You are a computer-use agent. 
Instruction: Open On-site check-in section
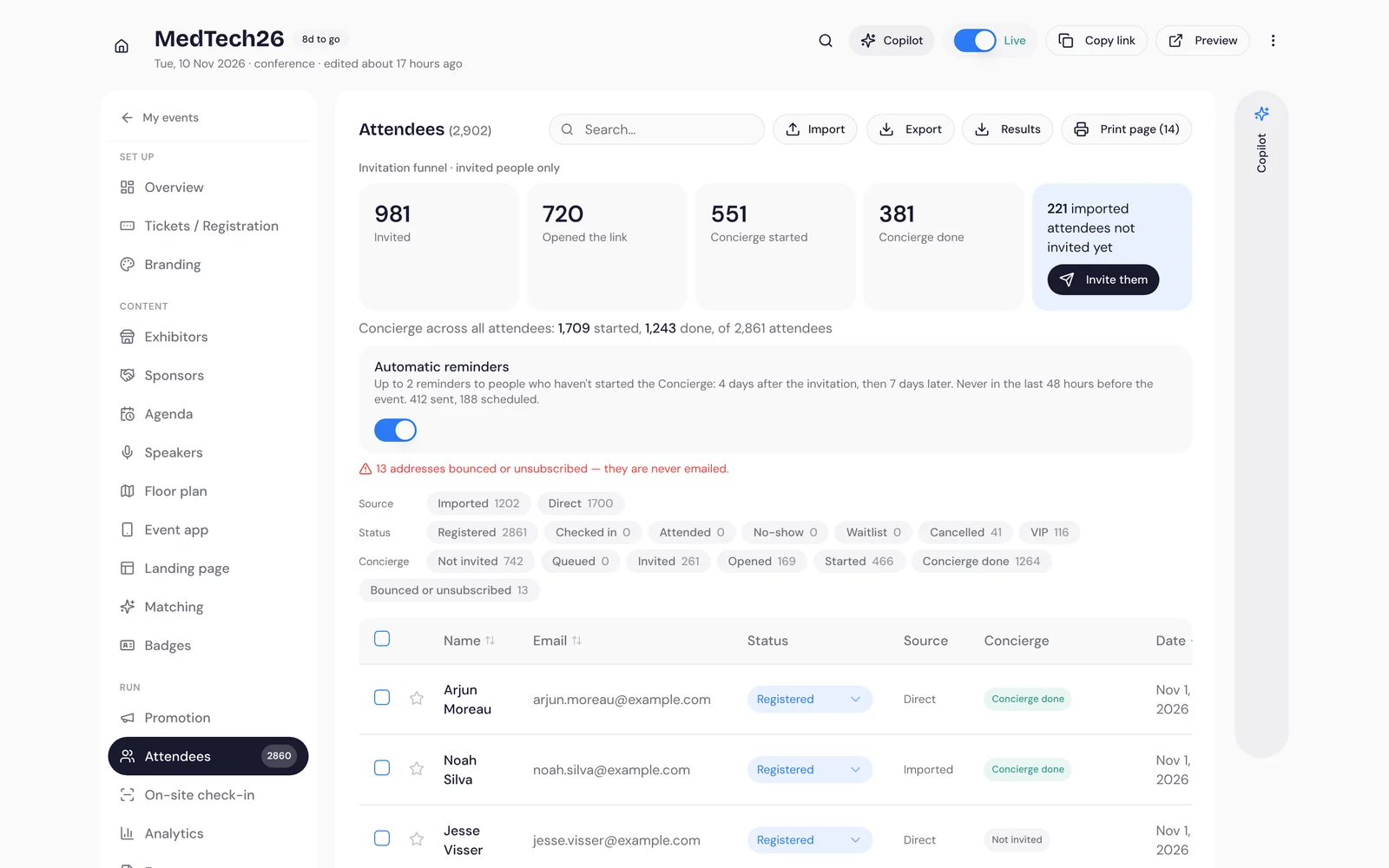tap(208, 795)
